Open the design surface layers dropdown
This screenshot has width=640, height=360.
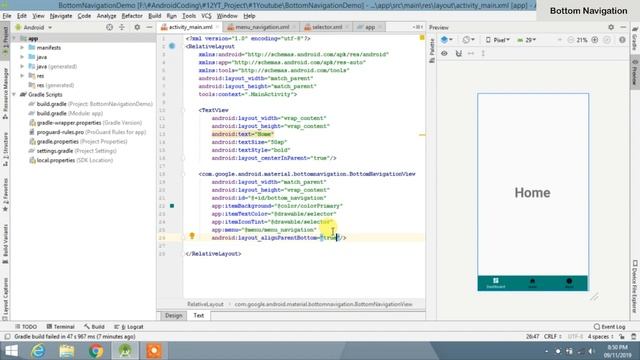[447, 40]
